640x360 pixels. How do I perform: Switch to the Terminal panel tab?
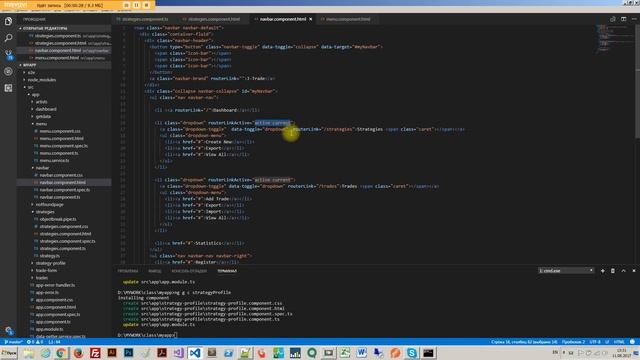(x=227, y=271)
